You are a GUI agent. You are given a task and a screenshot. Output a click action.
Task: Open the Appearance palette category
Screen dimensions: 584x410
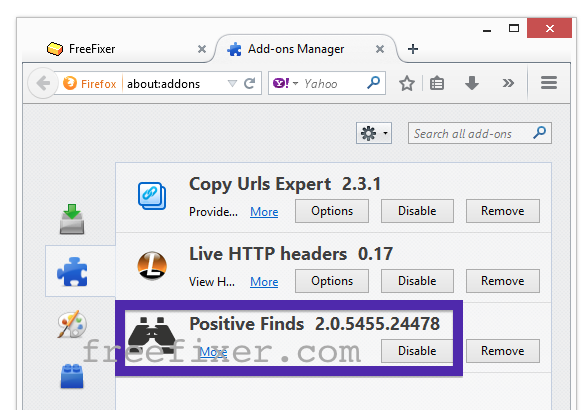tap(72, 324)
